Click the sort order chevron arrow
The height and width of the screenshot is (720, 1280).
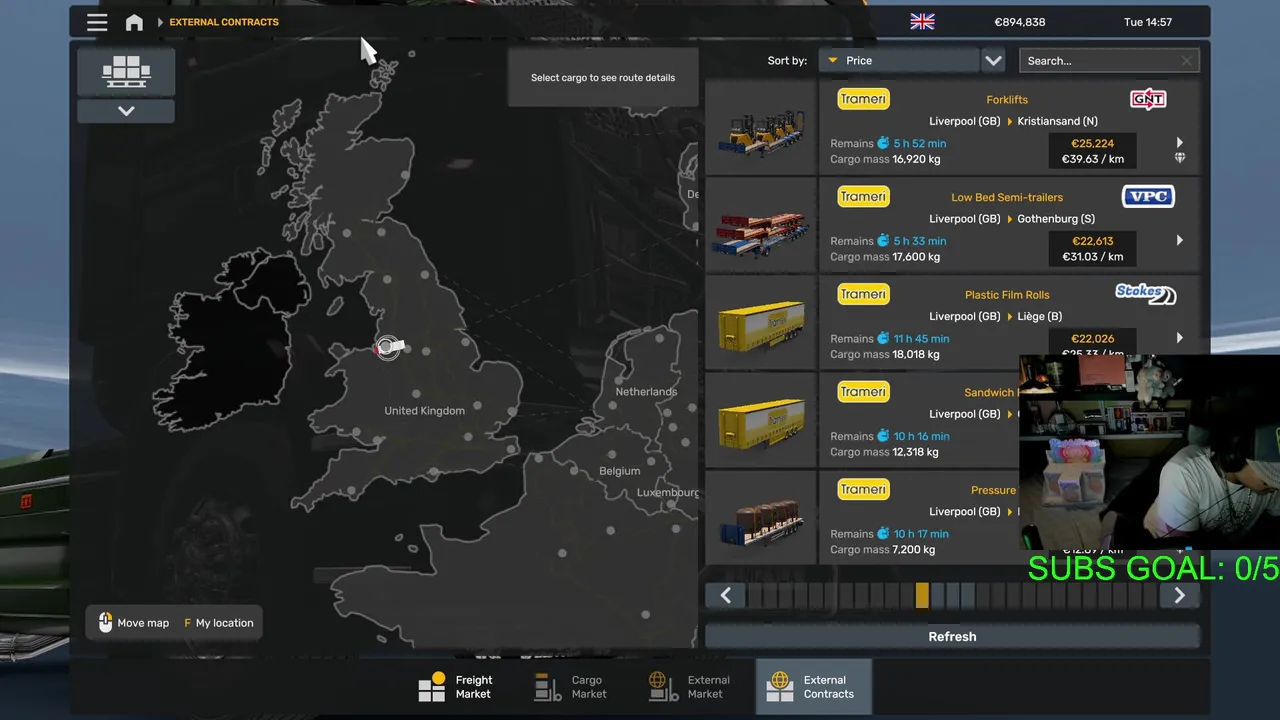pos(993,61)
